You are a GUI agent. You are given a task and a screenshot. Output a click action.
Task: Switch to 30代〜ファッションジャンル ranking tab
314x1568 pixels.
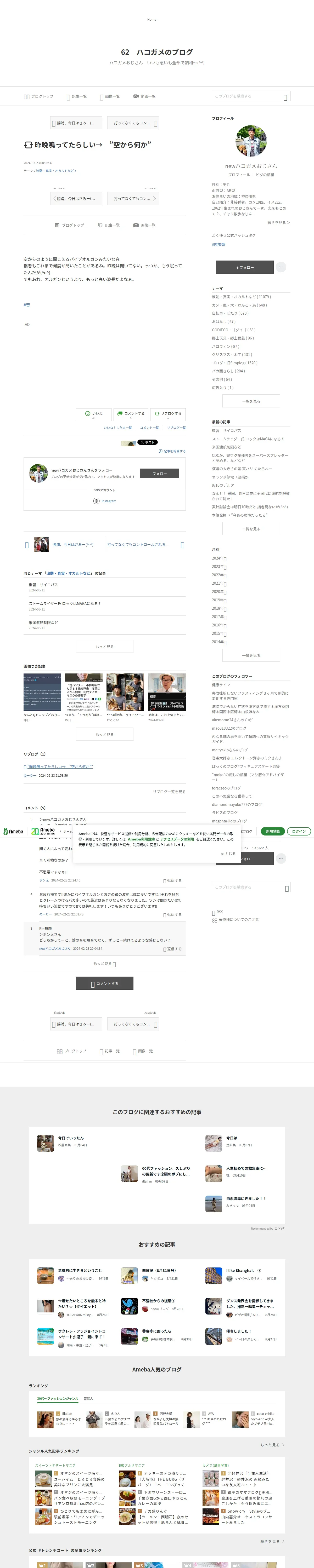57,1399
